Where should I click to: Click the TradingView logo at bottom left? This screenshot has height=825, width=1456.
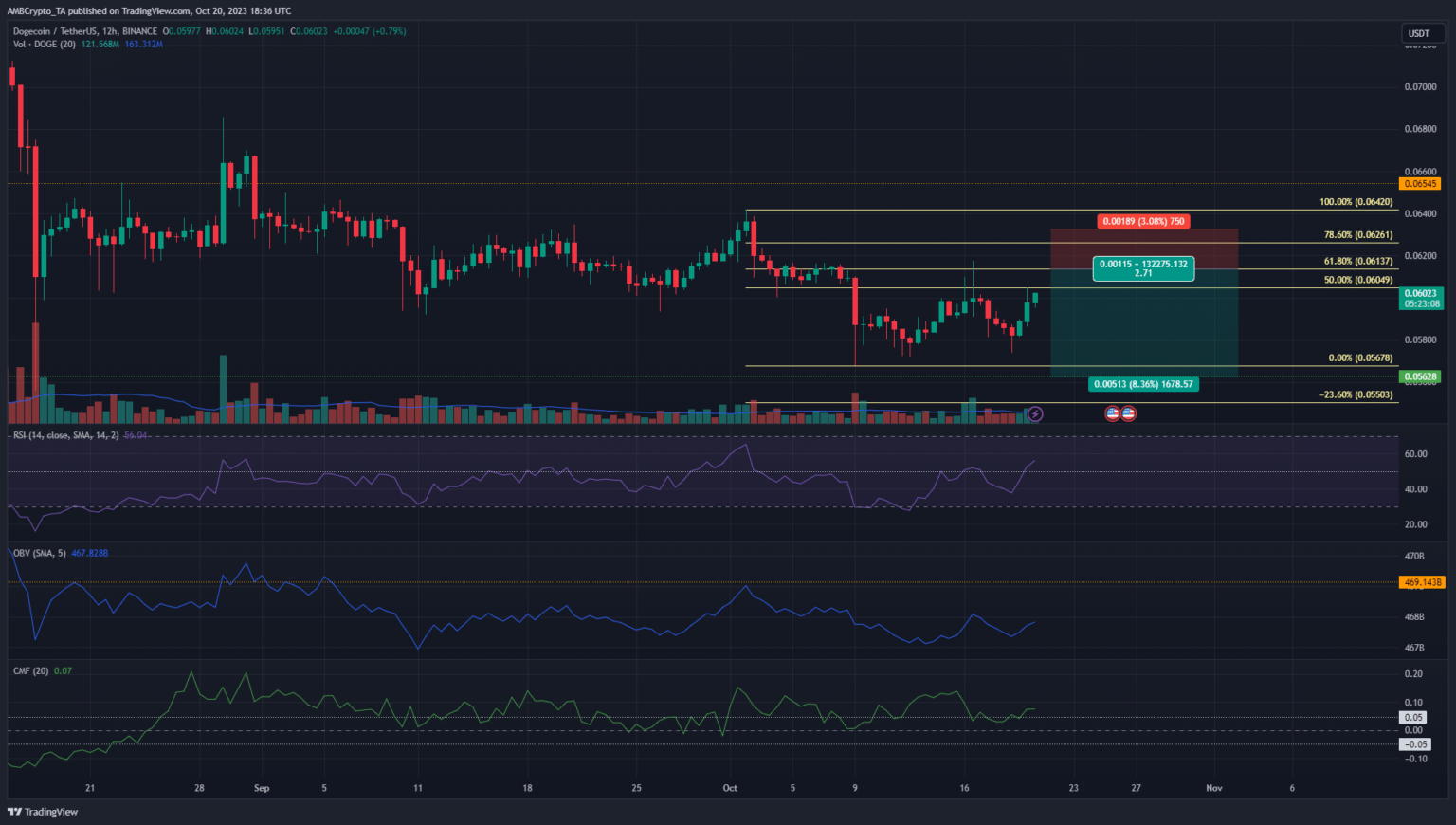[x=44, y=812]
